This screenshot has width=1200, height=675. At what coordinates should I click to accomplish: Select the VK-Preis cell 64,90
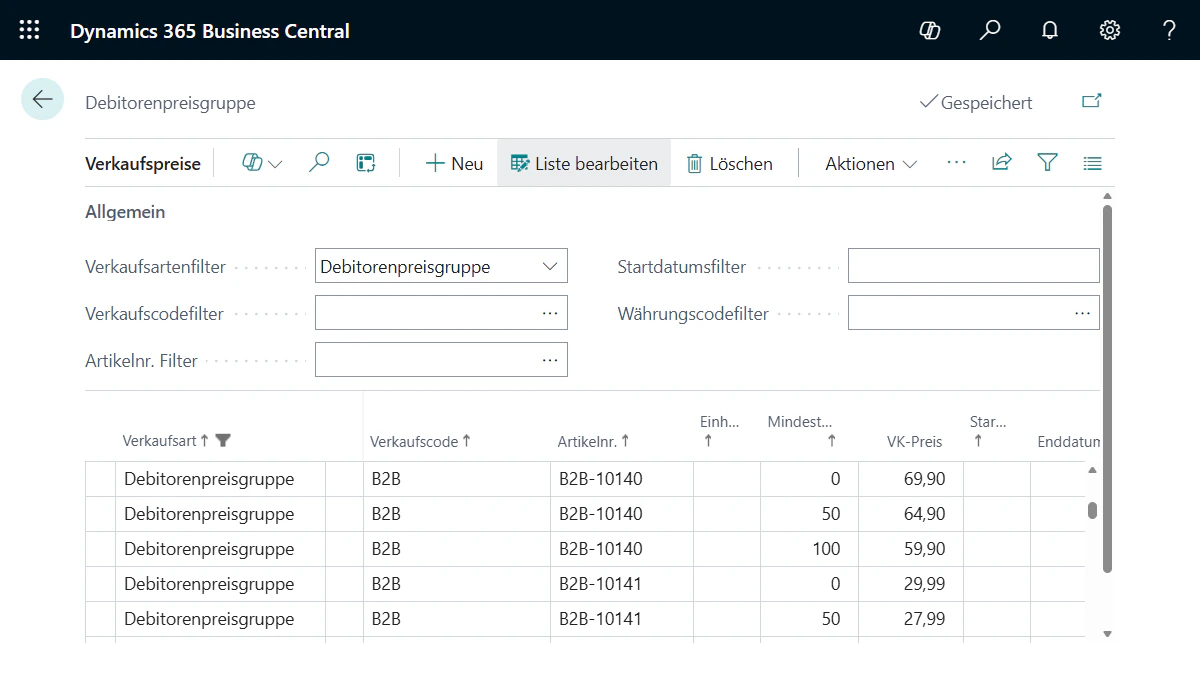coord(911,514)
